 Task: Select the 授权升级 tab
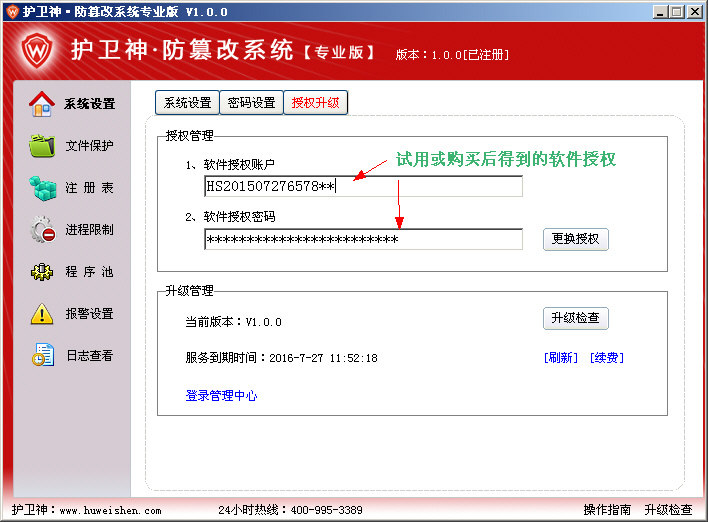pos(315,103)
